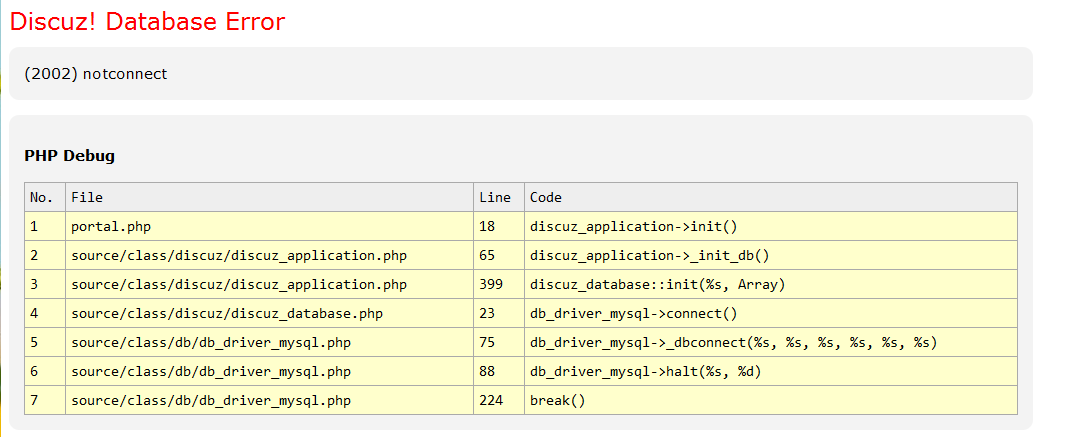Click 'source/class/discuz/discuz_database.php' file cell
The width and height of the screenshot is (1069, 437).
coord(269,313)
